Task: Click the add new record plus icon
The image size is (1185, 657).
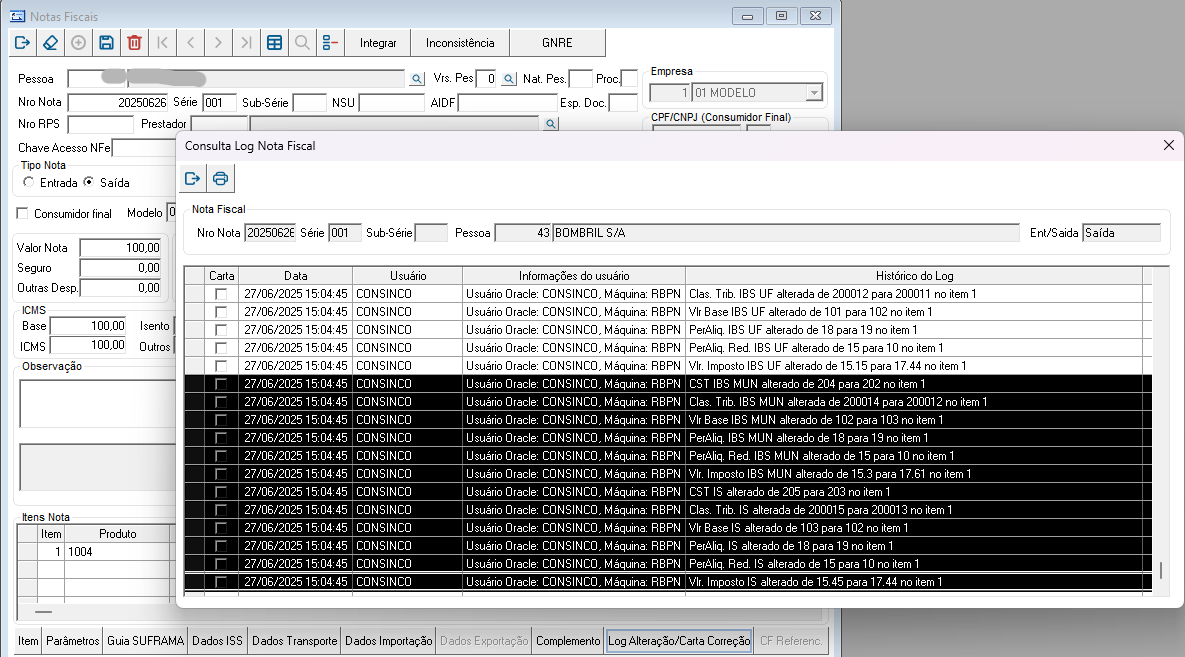Action: (x=79, y=43)
